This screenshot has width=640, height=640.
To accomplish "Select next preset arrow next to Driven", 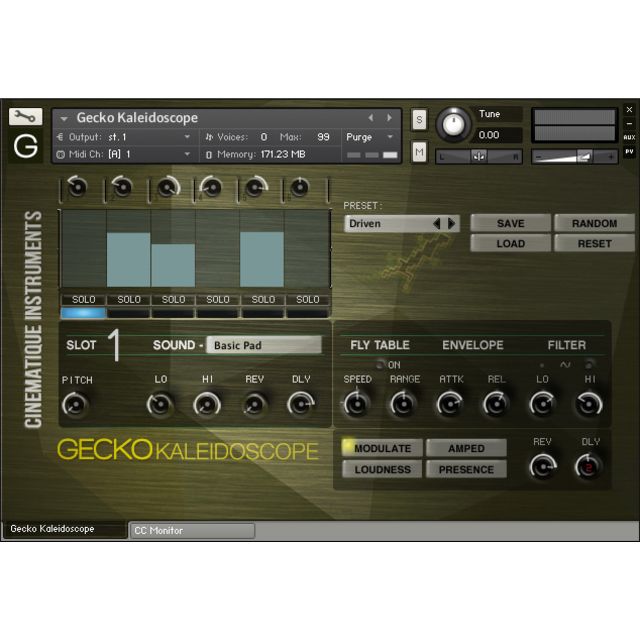I will pos(451,223).
